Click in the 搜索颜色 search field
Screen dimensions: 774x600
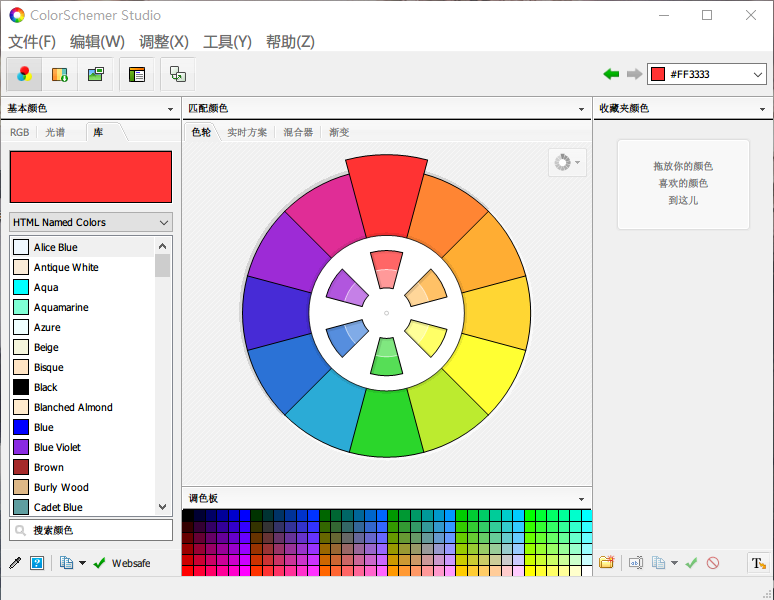pos(91,530)
